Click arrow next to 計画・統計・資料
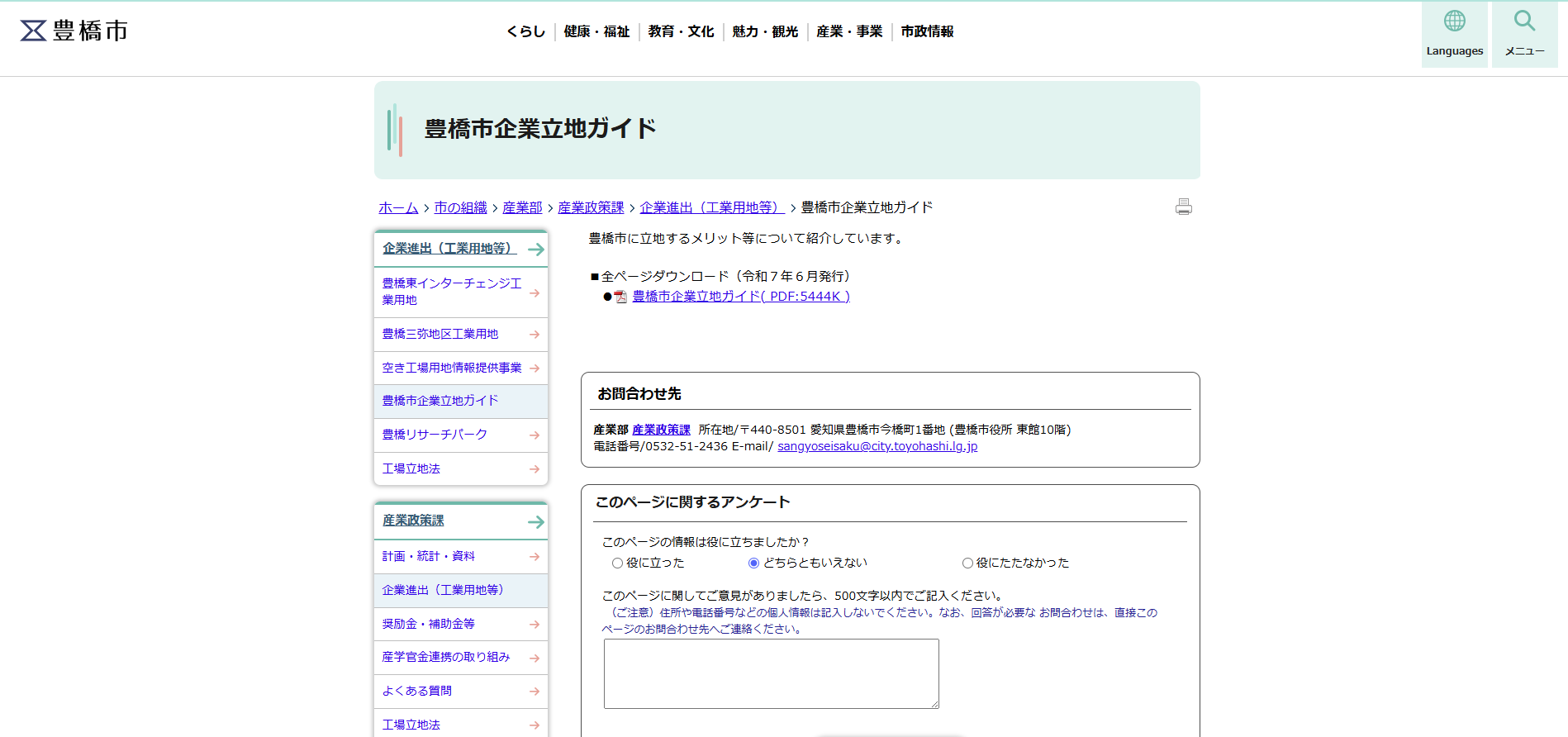1568x737 pixels. coord(535,557)
